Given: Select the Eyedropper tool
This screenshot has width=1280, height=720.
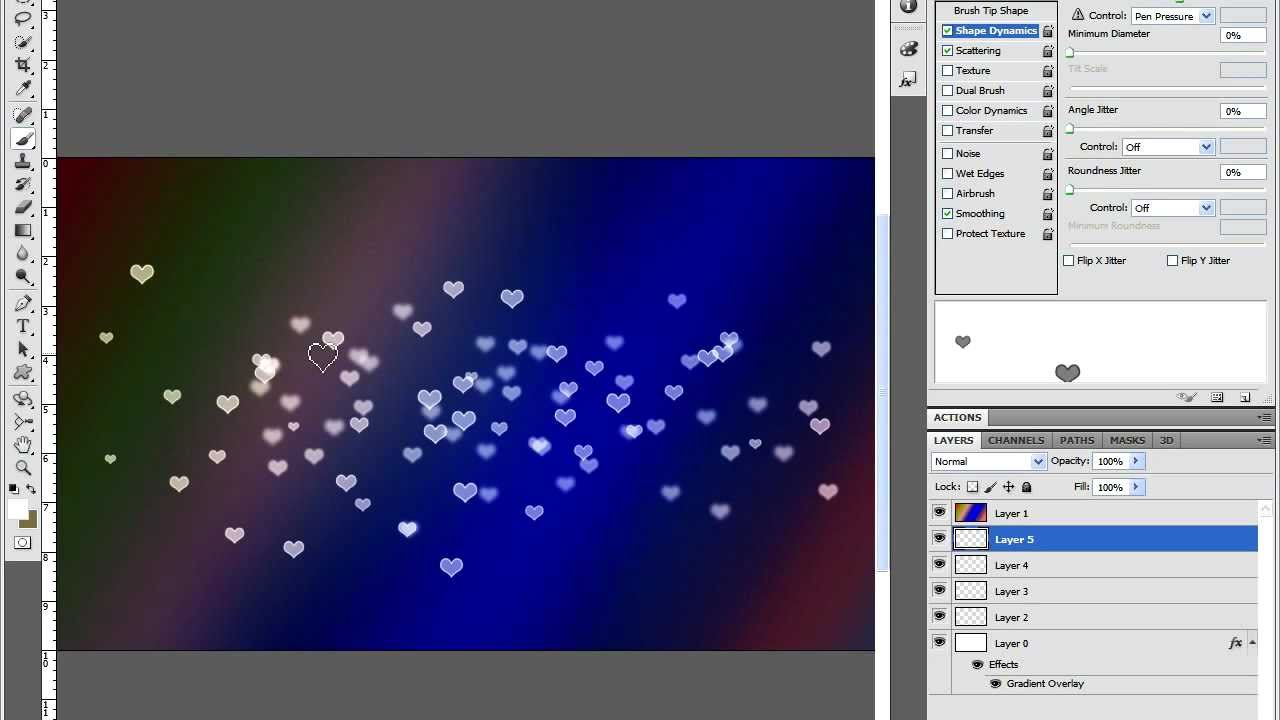Looking at the screenshot, I should (22, 89).
